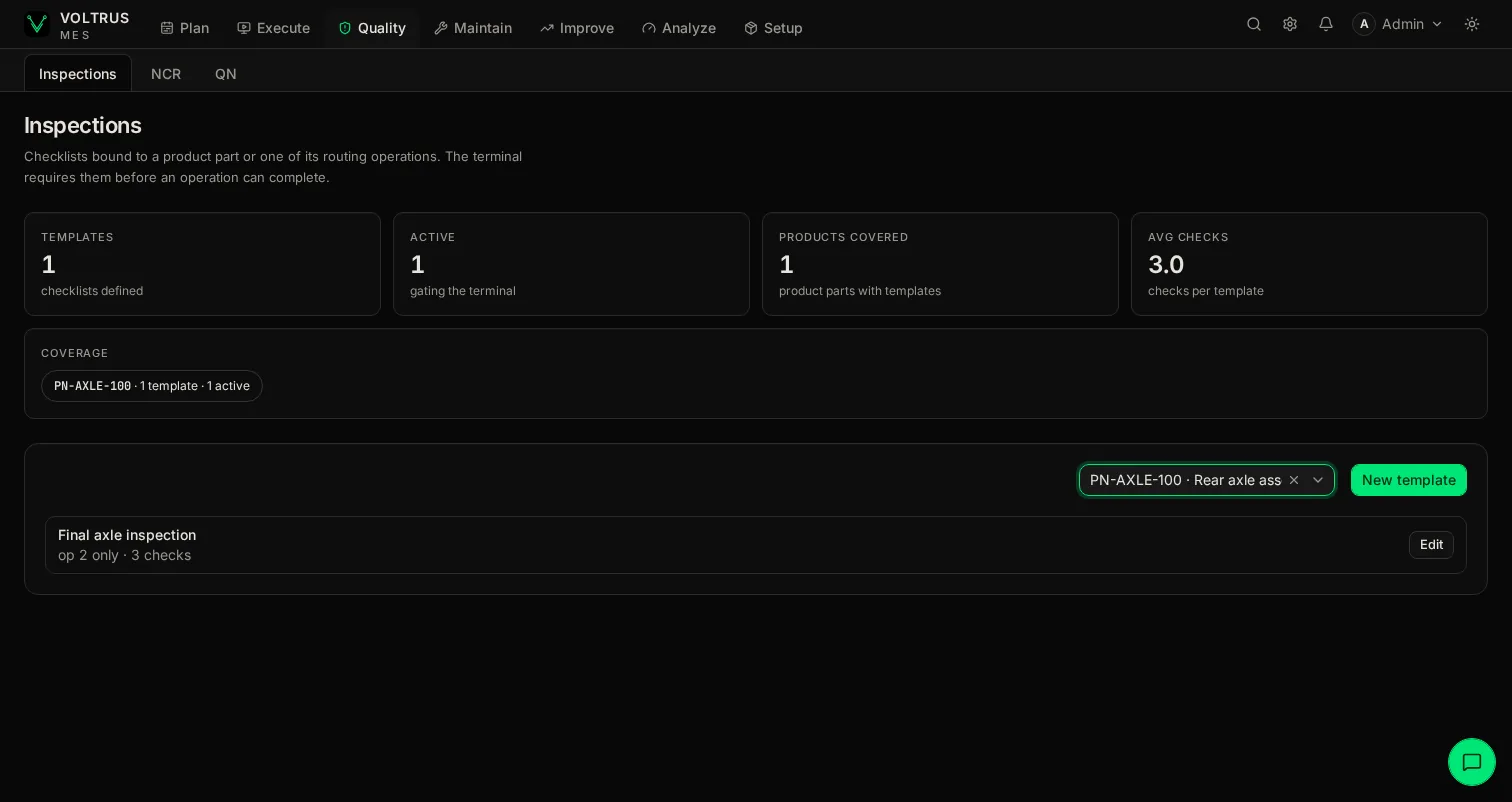Click the Templates count card
This screenshot has width=1512, height=802.
(x=202, y=264)
